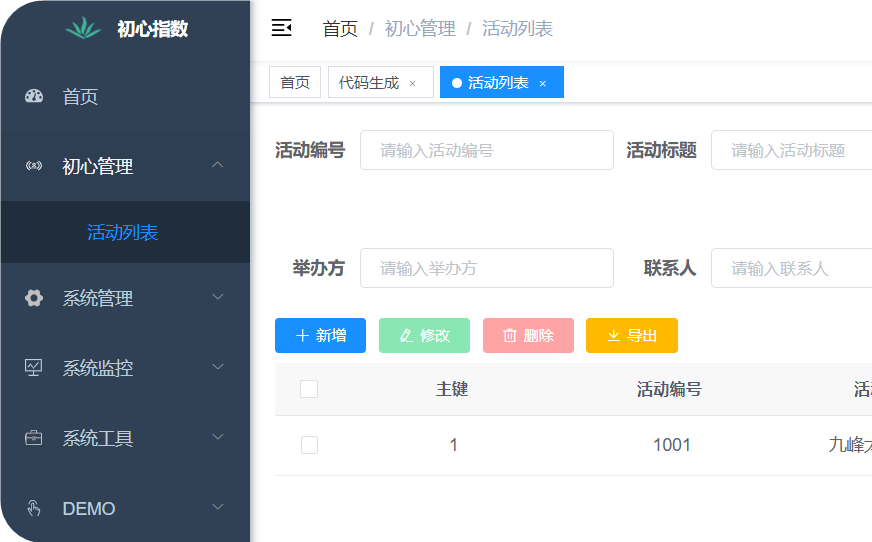Click the green lotus logo icon
872x542 pixels.
(x=84, y=29)
